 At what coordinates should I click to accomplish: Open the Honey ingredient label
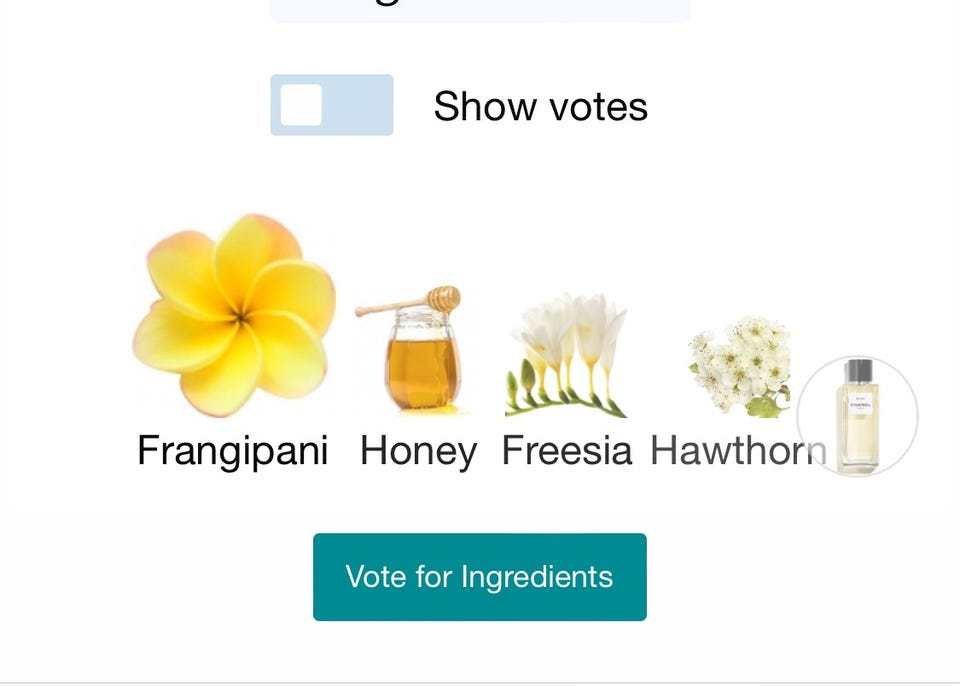tap(418, 451)
